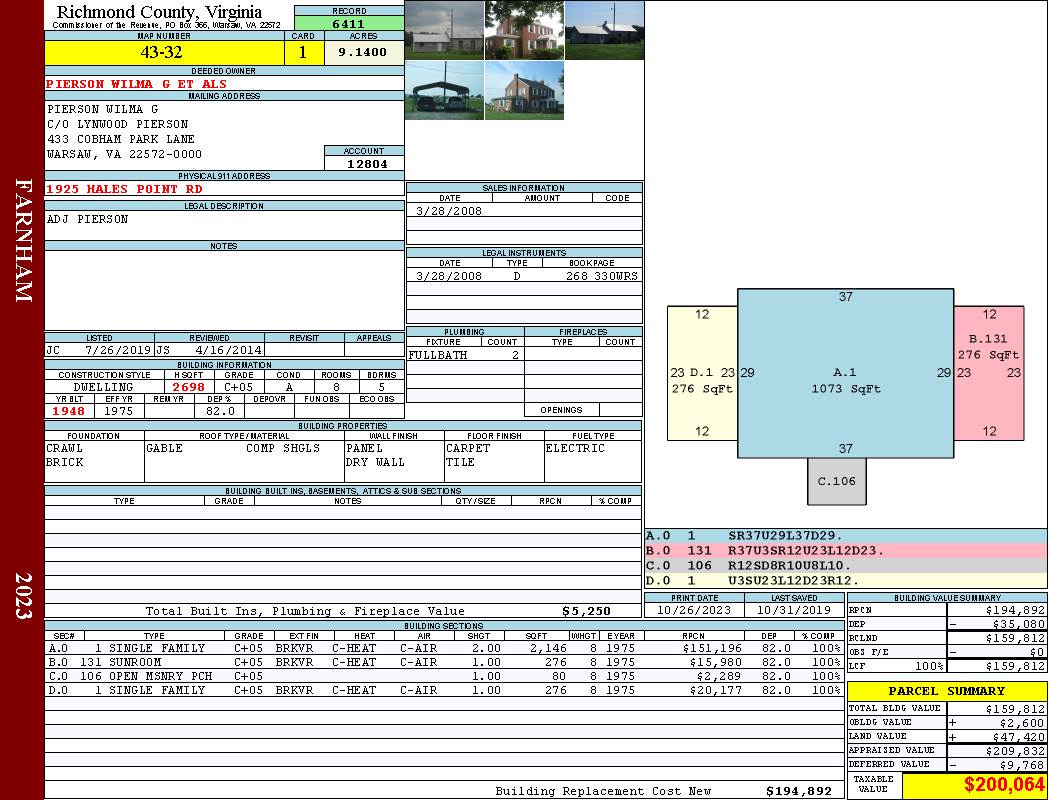Click the heated square feet value 2698
1050x800 pixels.
(x=188, y=387)
